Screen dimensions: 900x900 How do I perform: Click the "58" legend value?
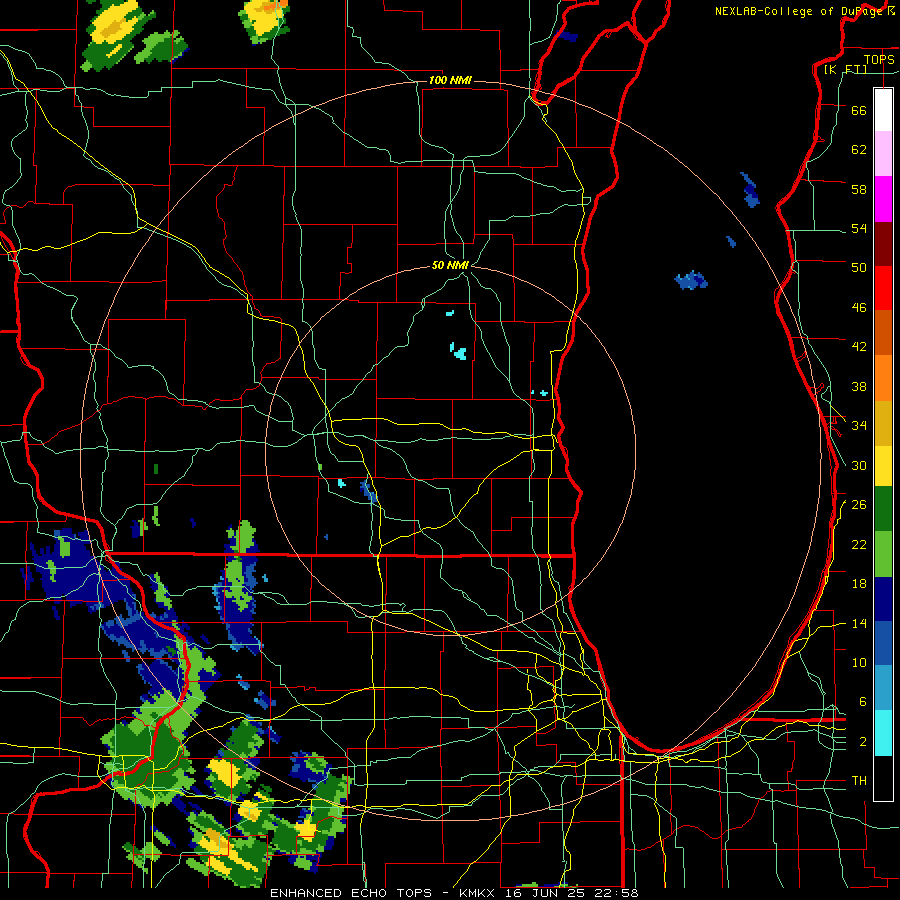click(x=859, y=189)
